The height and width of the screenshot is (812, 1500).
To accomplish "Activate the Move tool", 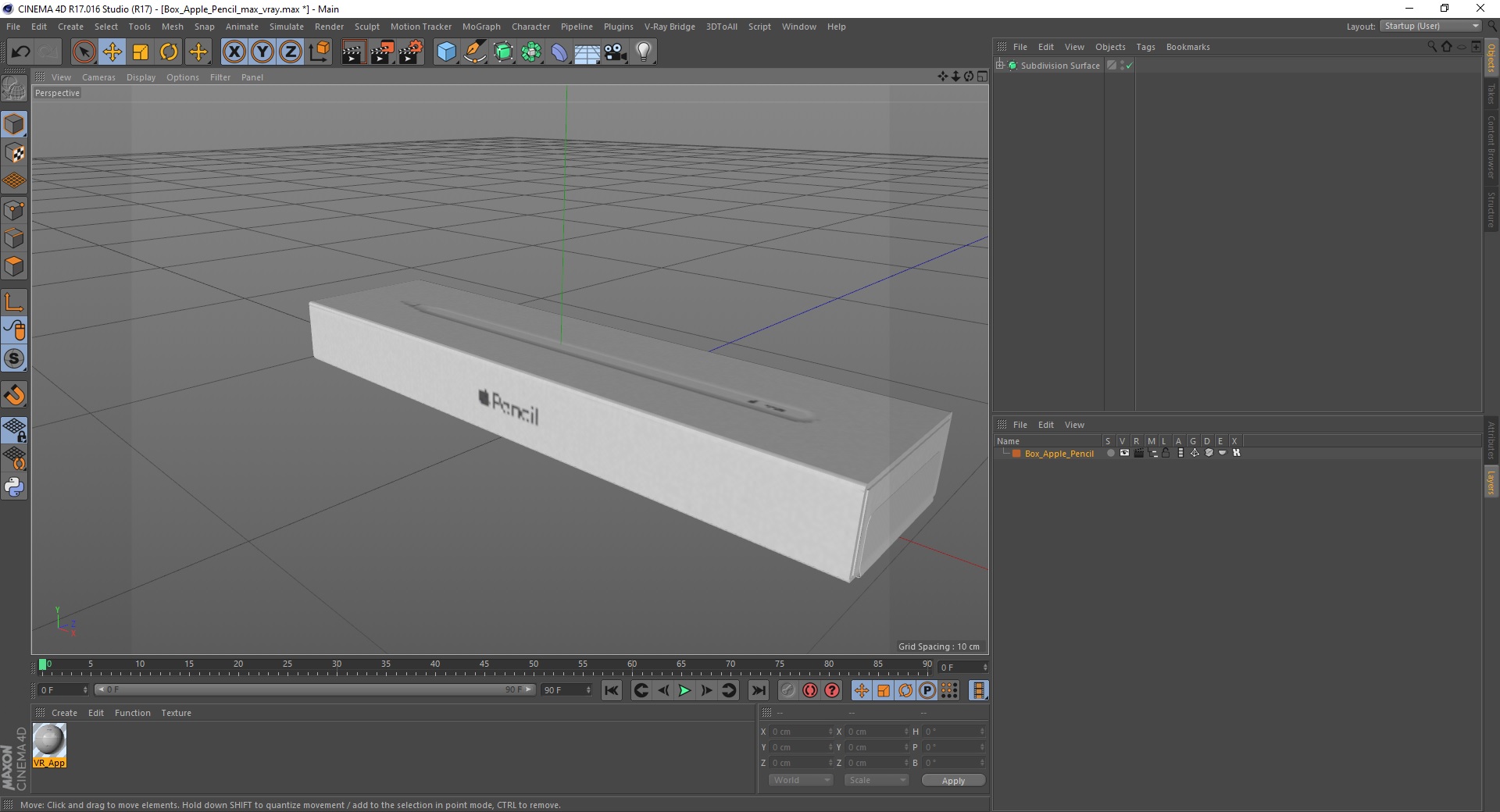I will pyautogui.click(x=112, y=52).
